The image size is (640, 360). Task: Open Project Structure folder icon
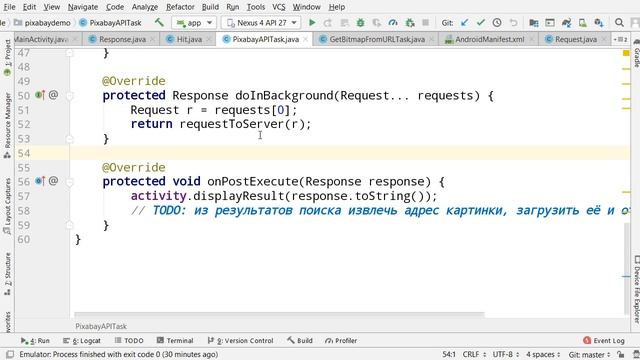coord(533,23)
